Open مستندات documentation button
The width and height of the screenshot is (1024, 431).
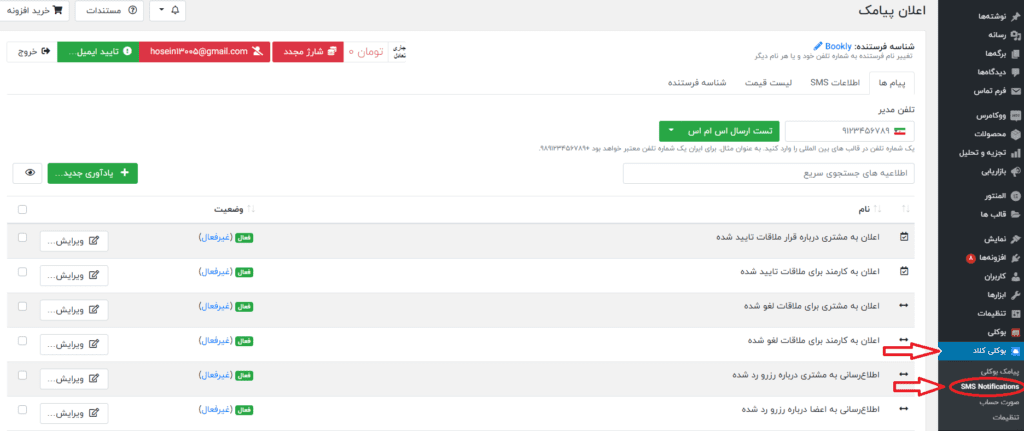point(109,10)
